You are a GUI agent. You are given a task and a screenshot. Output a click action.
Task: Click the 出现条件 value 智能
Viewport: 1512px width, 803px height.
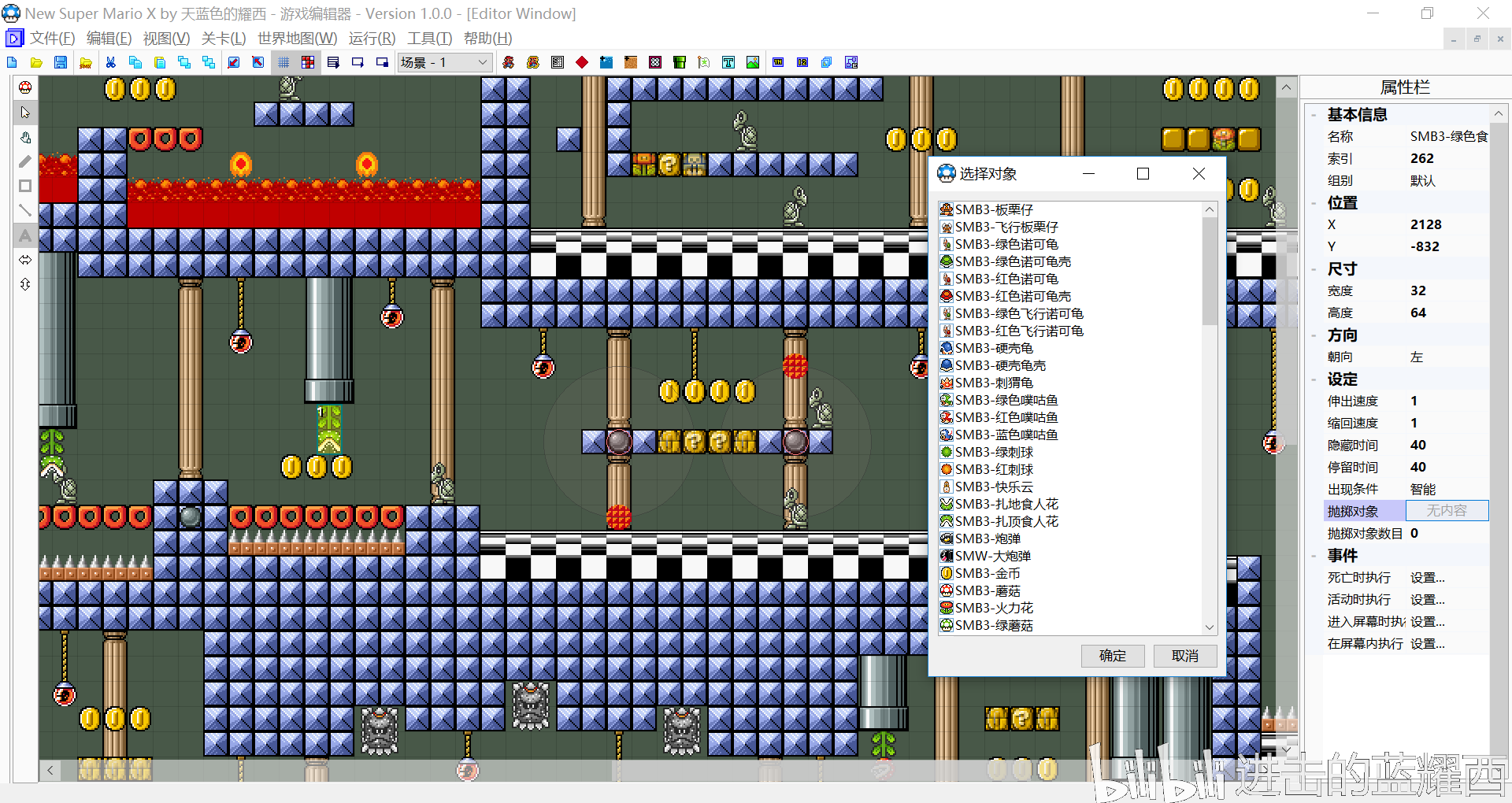point(1422,489)
